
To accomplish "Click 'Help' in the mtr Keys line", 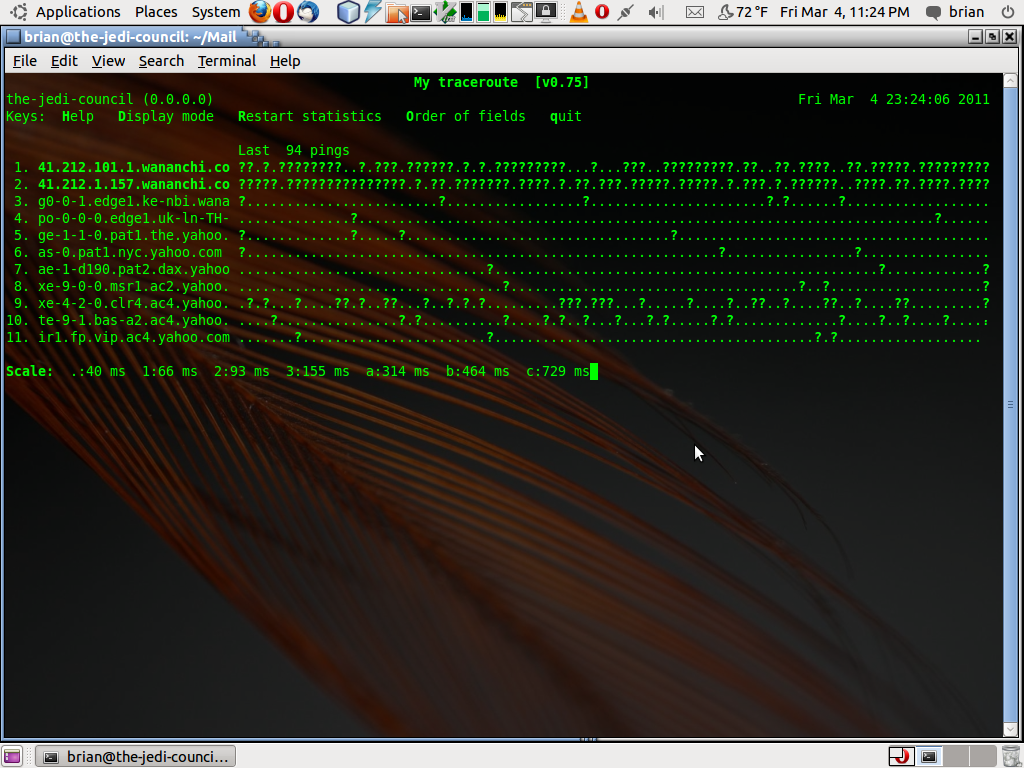I will [78, 116].
